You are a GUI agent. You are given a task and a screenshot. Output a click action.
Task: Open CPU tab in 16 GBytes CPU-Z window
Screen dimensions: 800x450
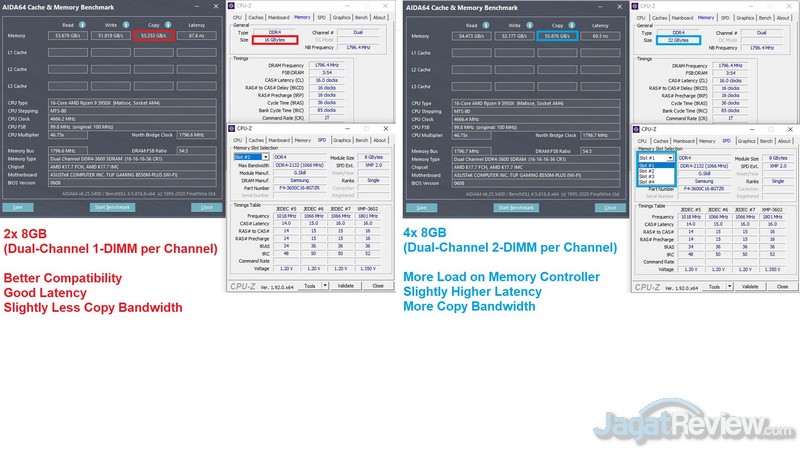pos(237,17)
